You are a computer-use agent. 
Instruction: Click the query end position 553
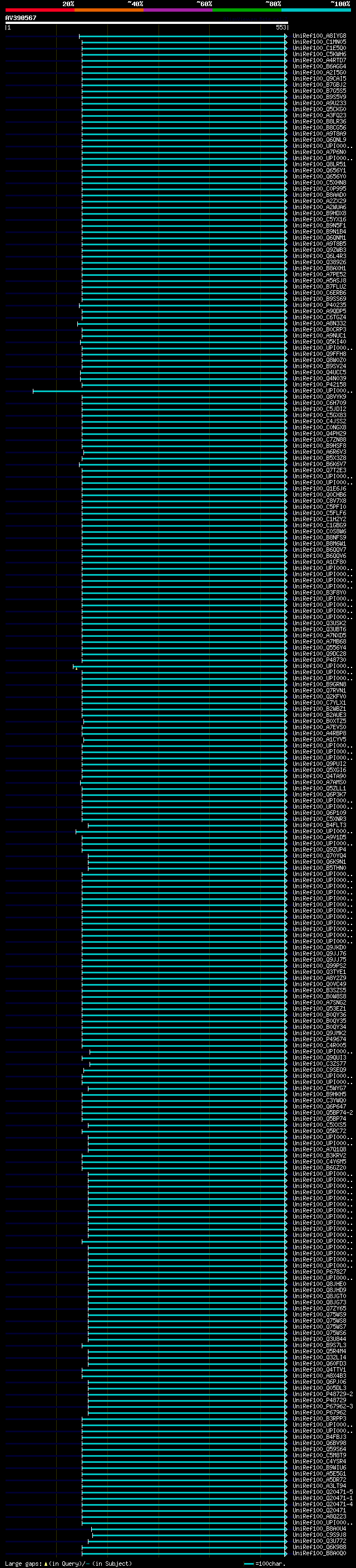click(280, 27)
